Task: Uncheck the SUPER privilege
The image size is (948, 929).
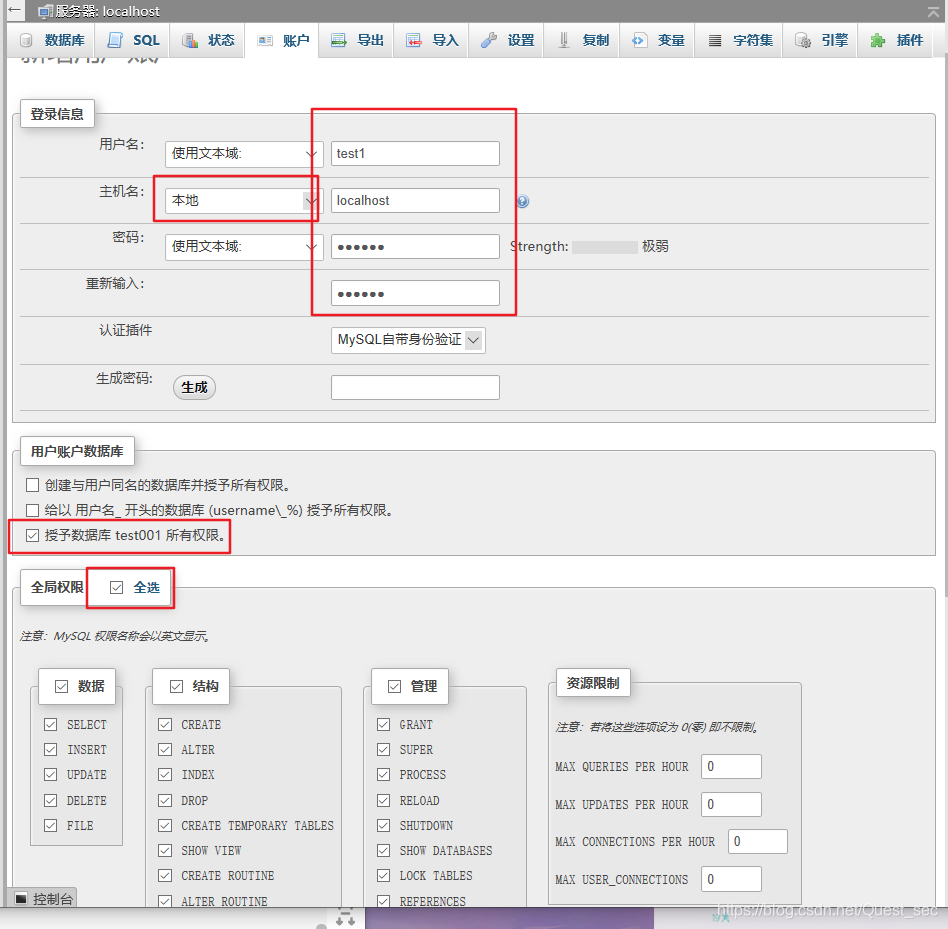Action: pos(383,749)
